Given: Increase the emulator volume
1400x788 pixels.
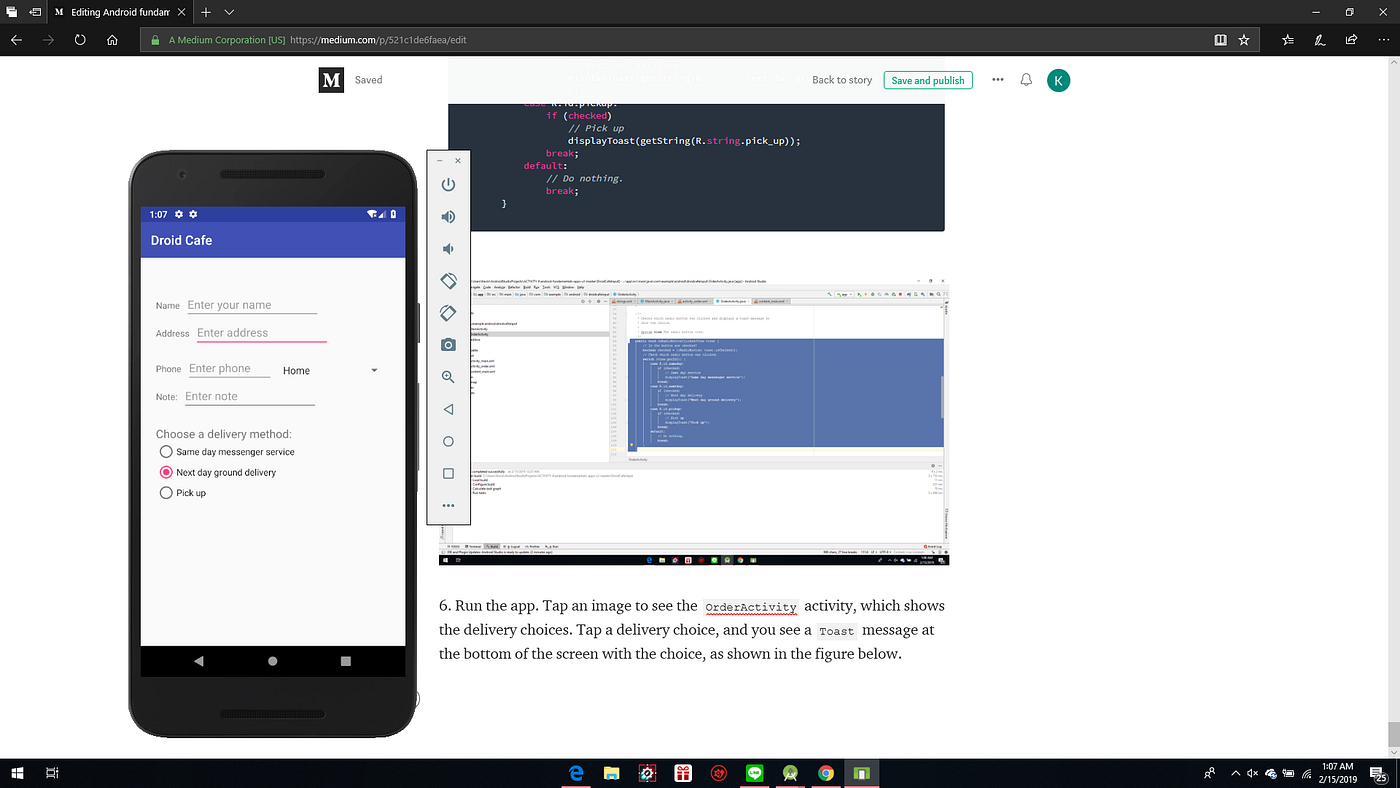Looking at the screenshot, I should [448, 216].
